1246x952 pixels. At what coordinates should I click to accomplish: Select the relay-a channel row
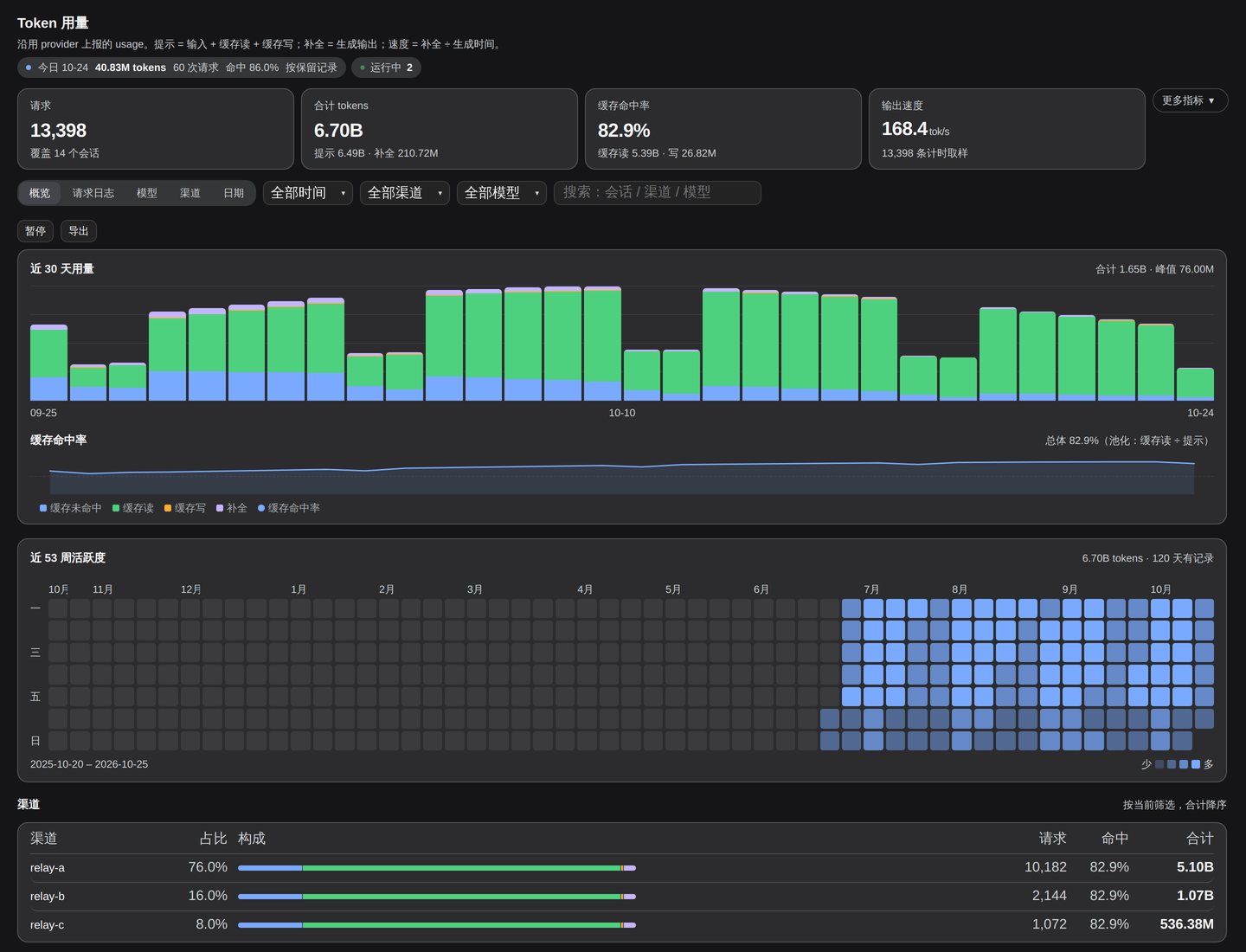point(622,868)
